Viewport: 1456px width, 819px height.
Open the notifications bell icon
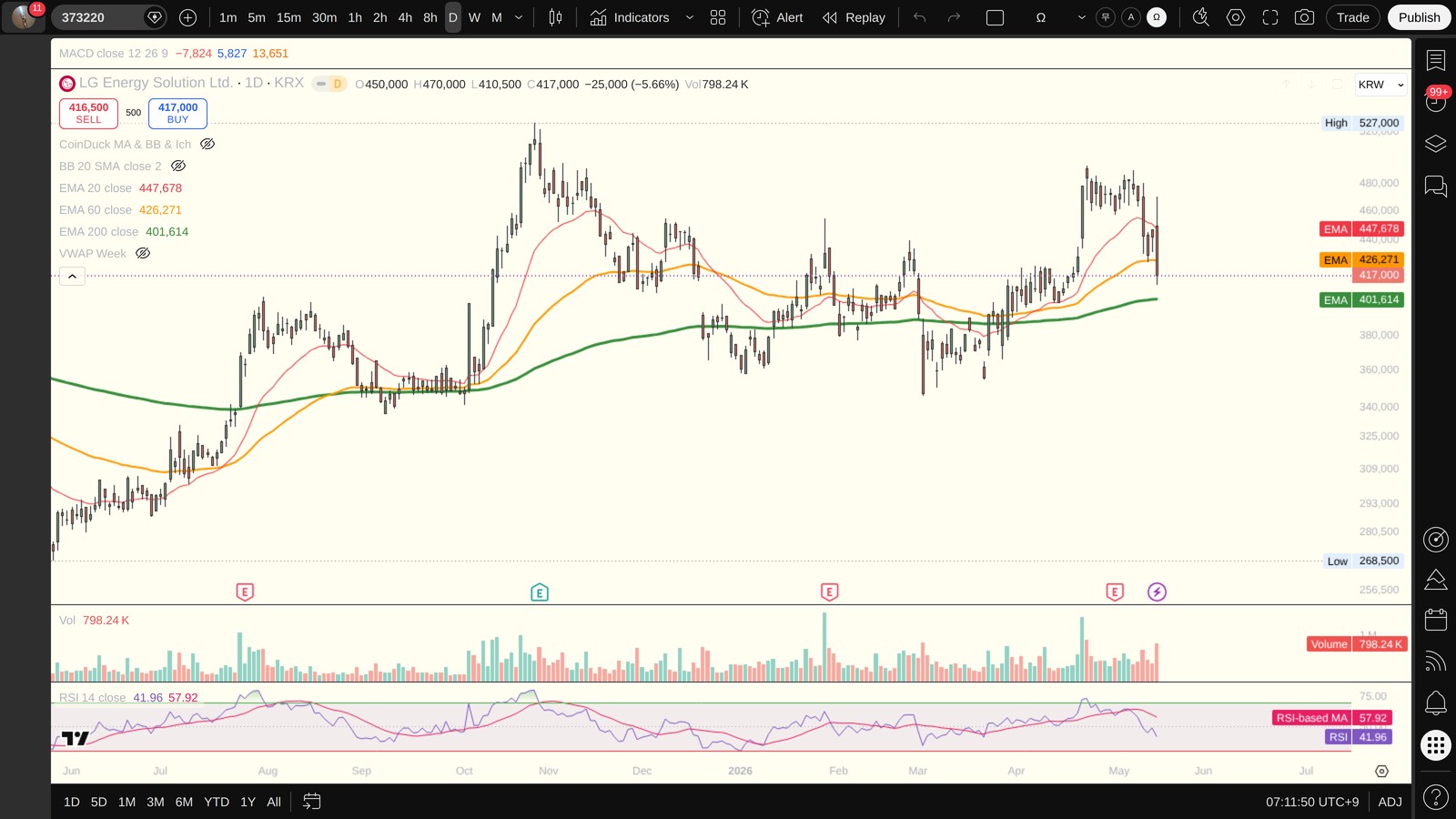click(1436, 703)
